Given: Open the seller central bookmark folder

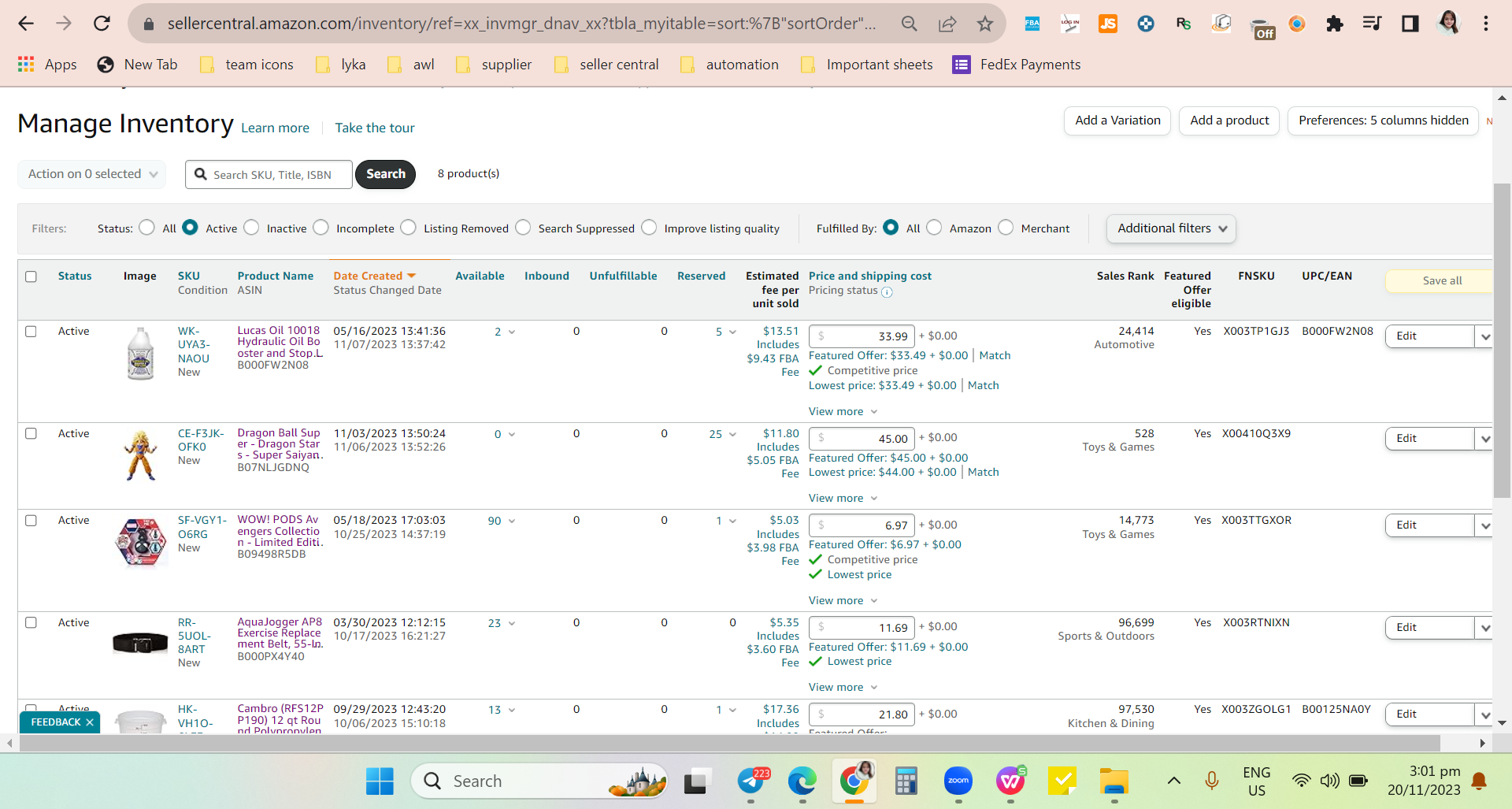Looking at the screenshot, I should coord(606,65).
